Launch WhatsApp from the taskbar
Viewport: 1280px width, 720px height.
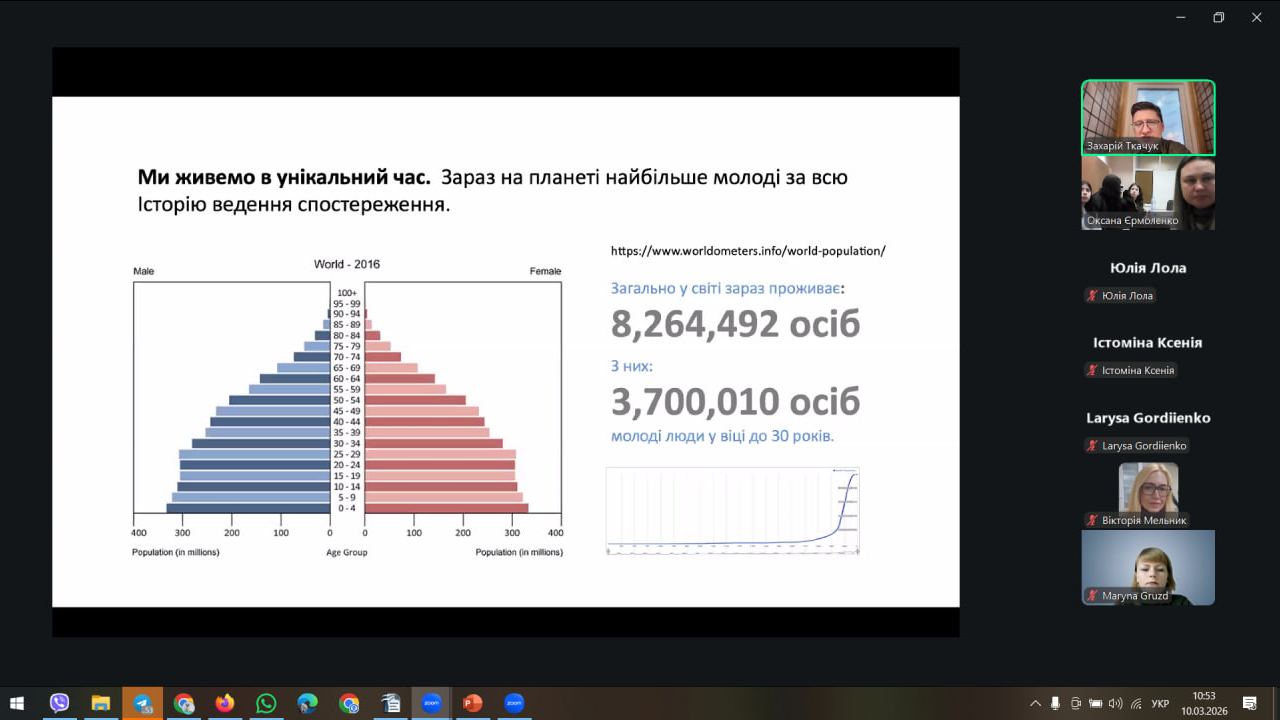[x=265, y=703]
